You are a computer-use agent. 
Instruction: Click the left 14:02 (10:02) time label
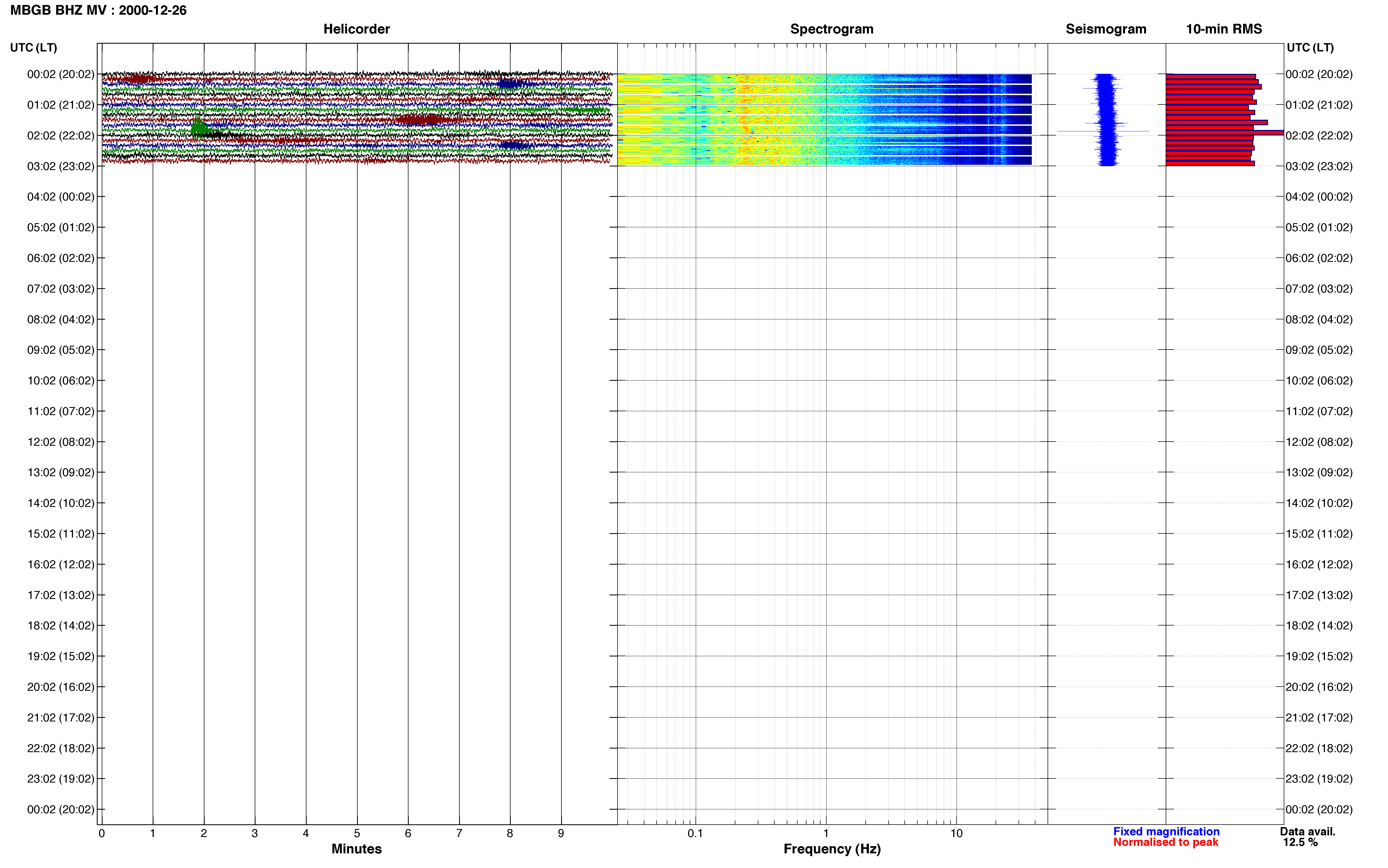(x=61, y=503)
